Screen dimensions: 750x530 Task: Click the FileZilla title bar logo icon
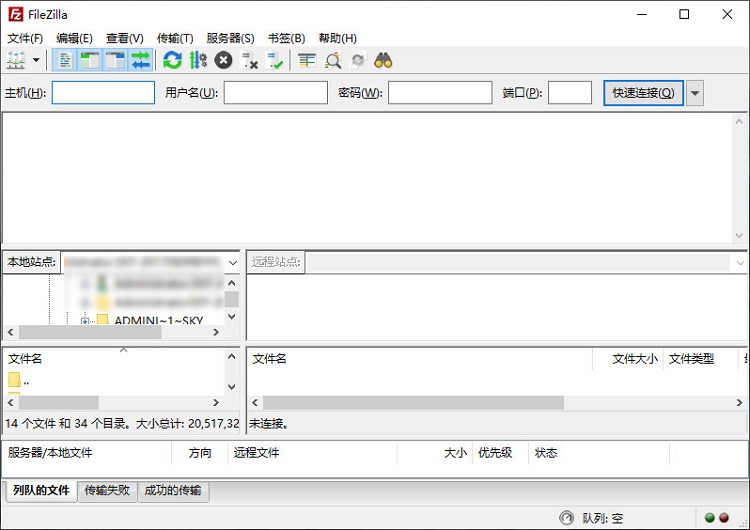(15, 14)
